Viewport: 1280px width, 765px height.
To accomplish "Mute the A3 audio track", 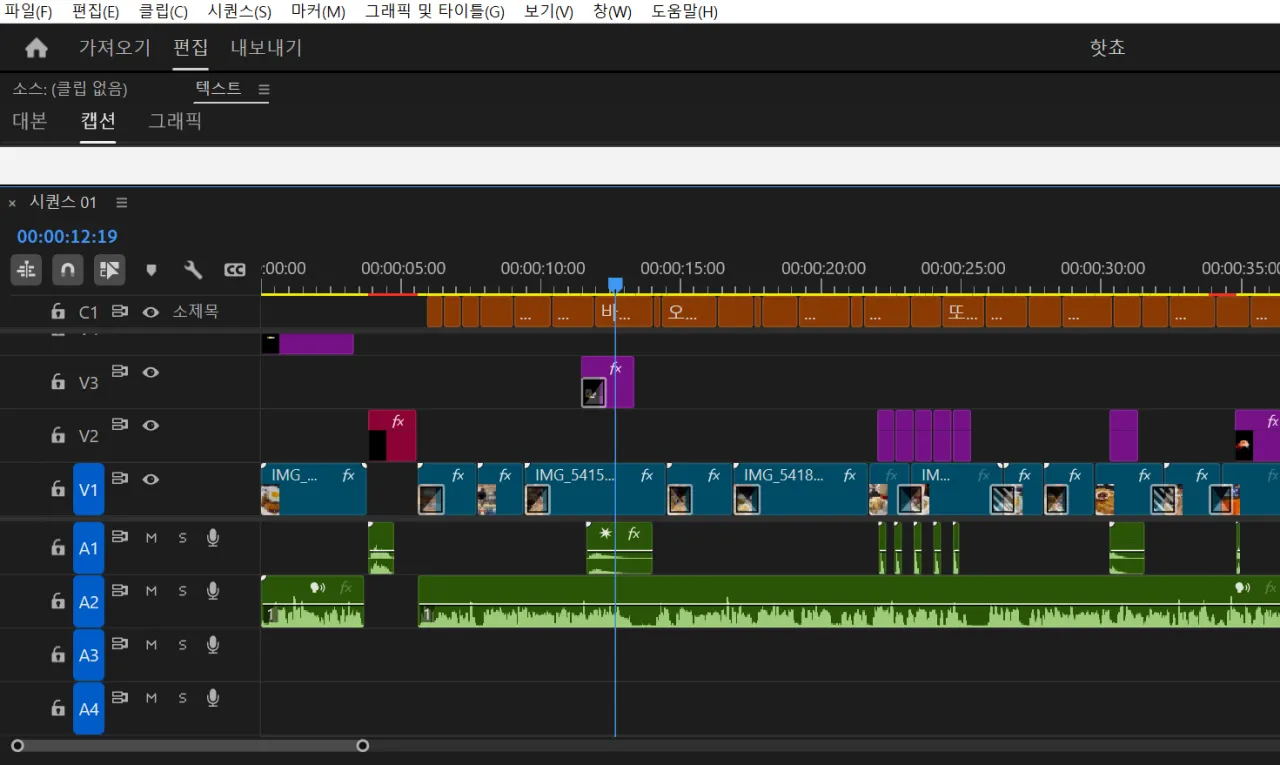I will (151, 645).
